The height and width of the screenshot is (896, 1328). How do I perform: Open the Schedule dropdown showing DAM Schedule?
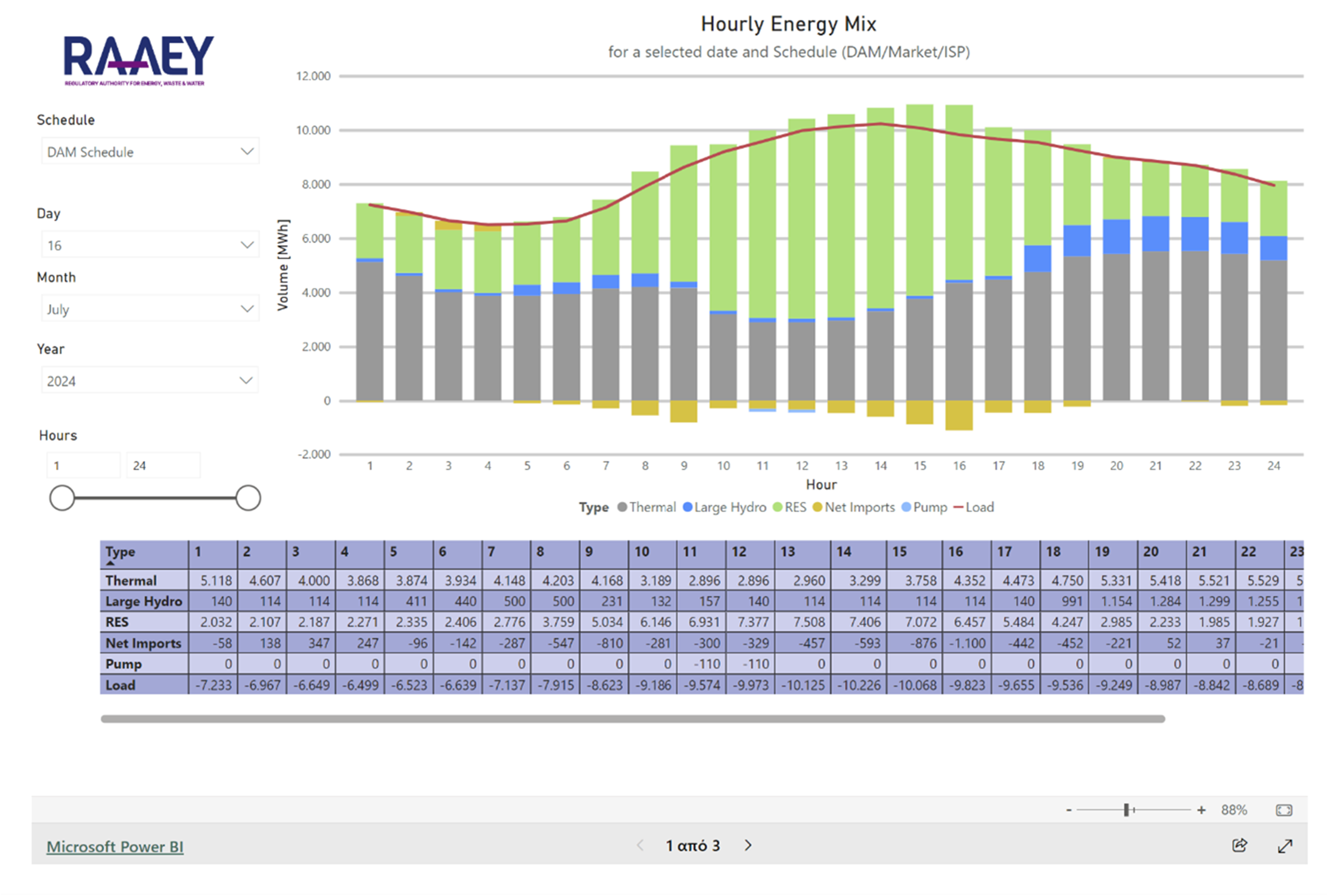pos(150,151)
